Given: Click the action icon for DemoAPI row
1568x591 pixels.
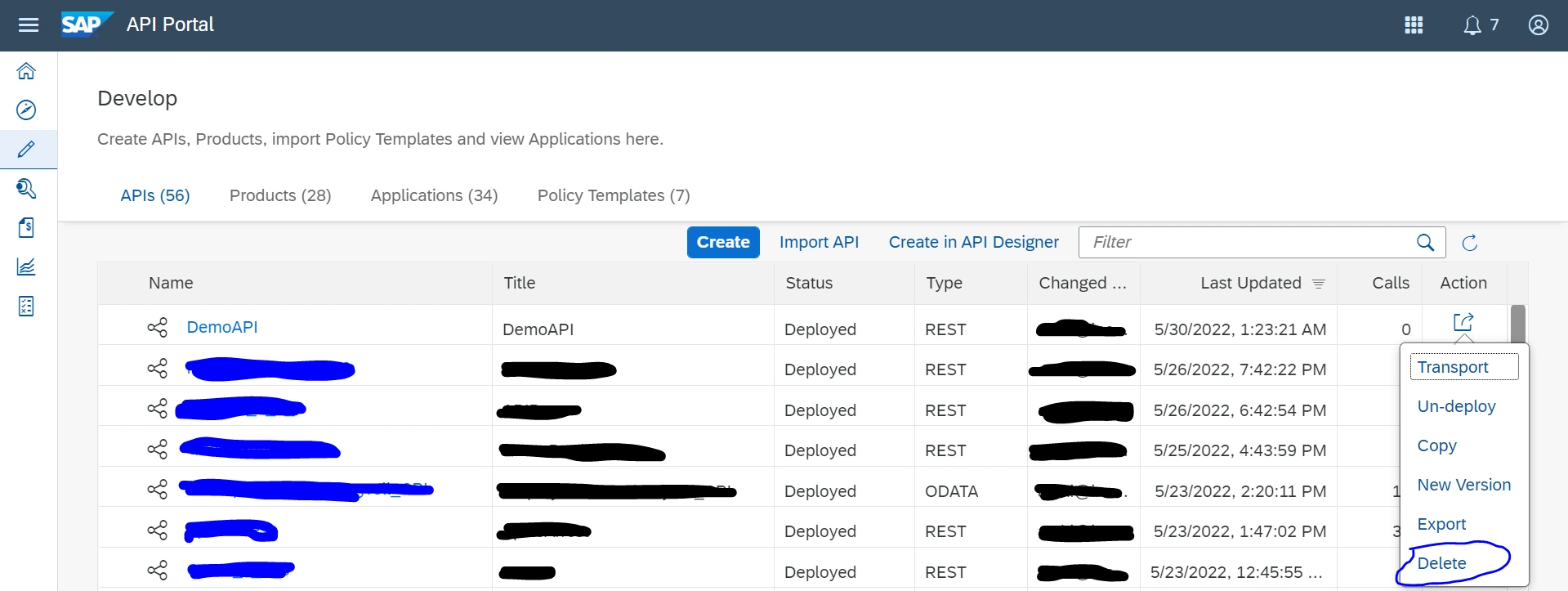Looking at the screenshot, I should click(1463, 322).
